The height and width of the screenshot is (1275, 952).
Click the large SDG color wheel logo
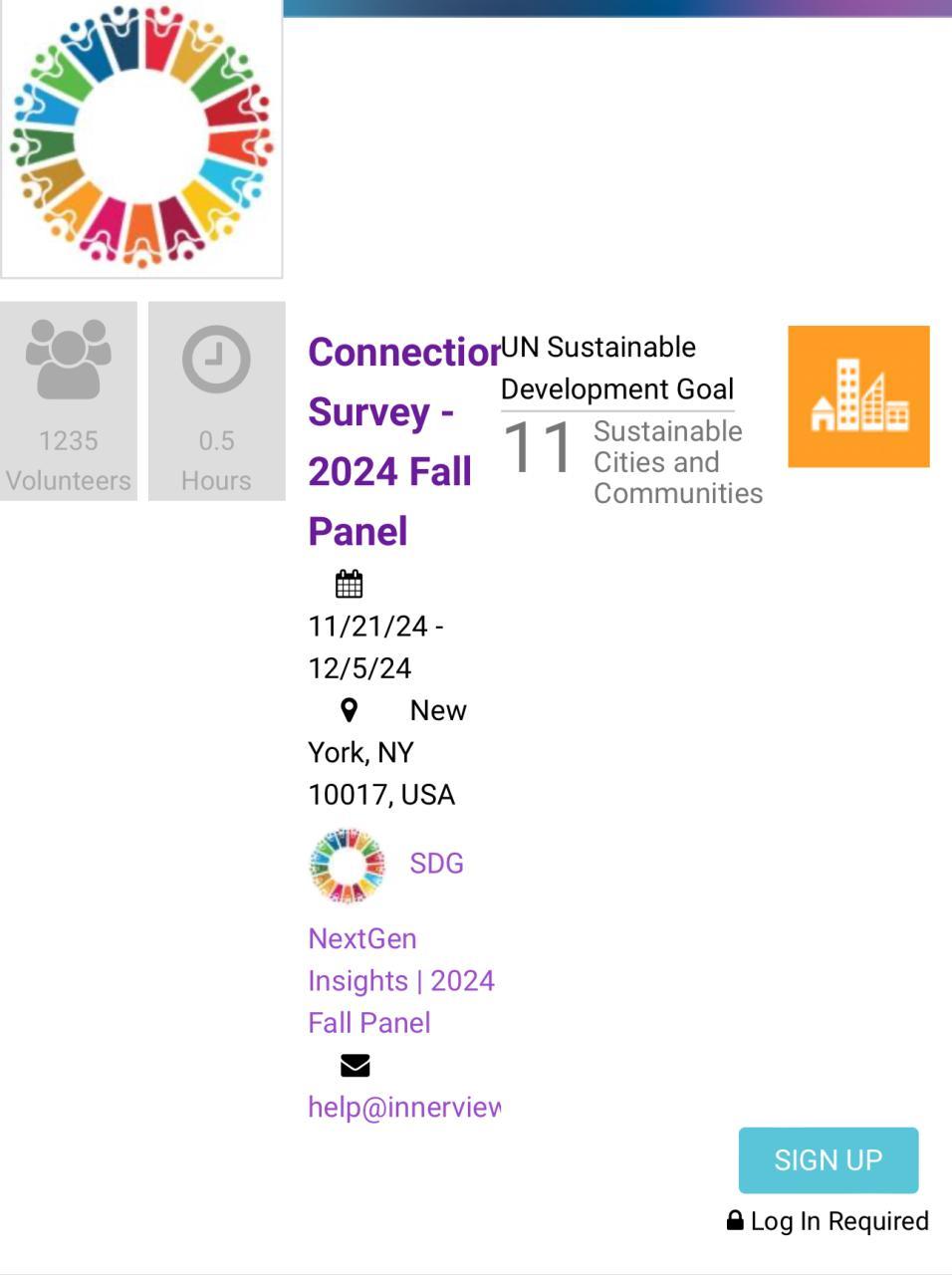(x=141, y=137)
